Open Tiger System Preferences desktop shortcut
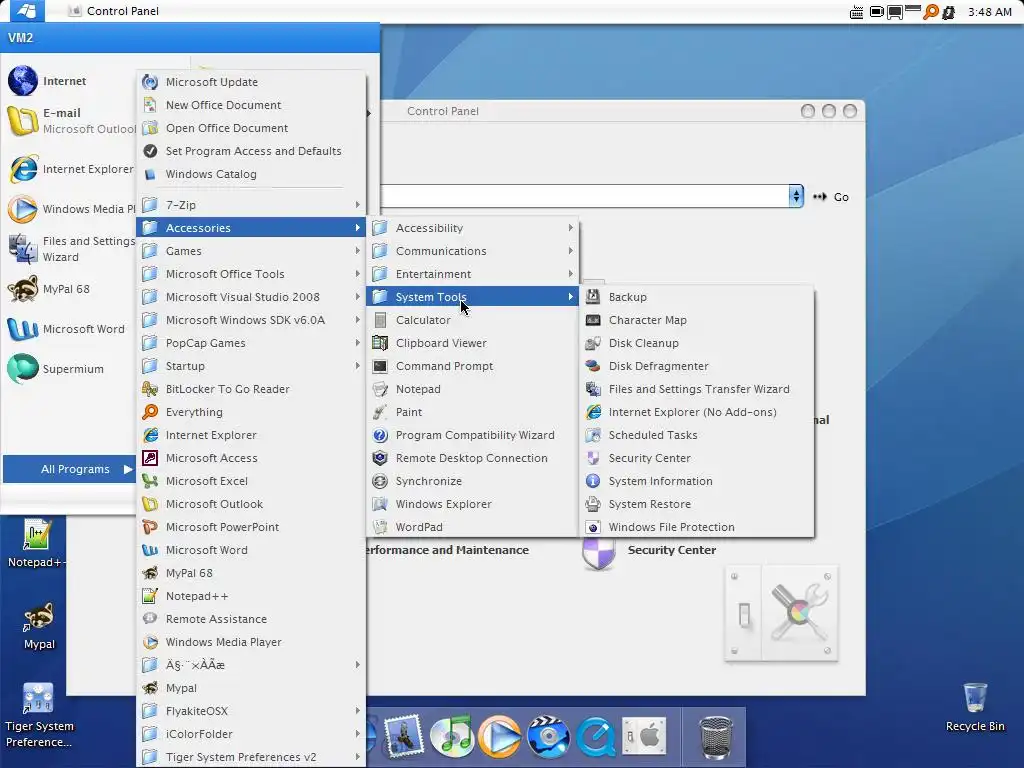 pyautogui.click(x=39, y=715)
